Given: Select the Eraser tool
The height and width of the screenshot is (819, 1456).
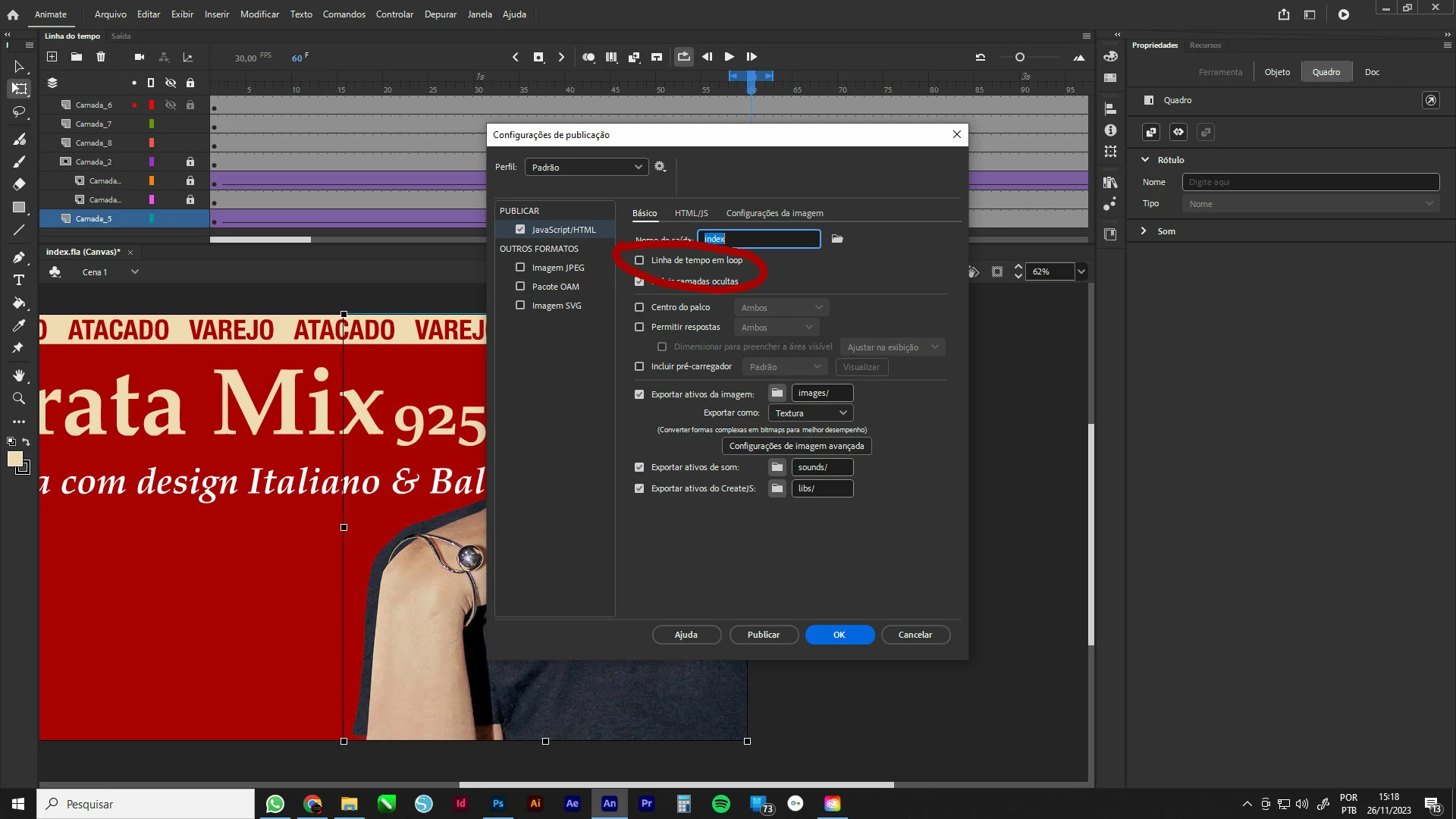Looking at the screenshot, I should click(x=19, y=184).
